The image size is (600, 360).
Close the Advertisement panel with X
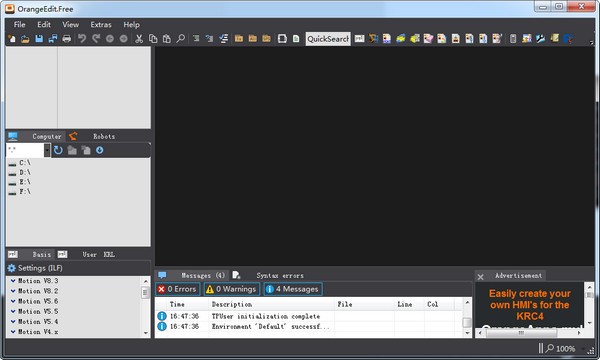click(481, 277)
